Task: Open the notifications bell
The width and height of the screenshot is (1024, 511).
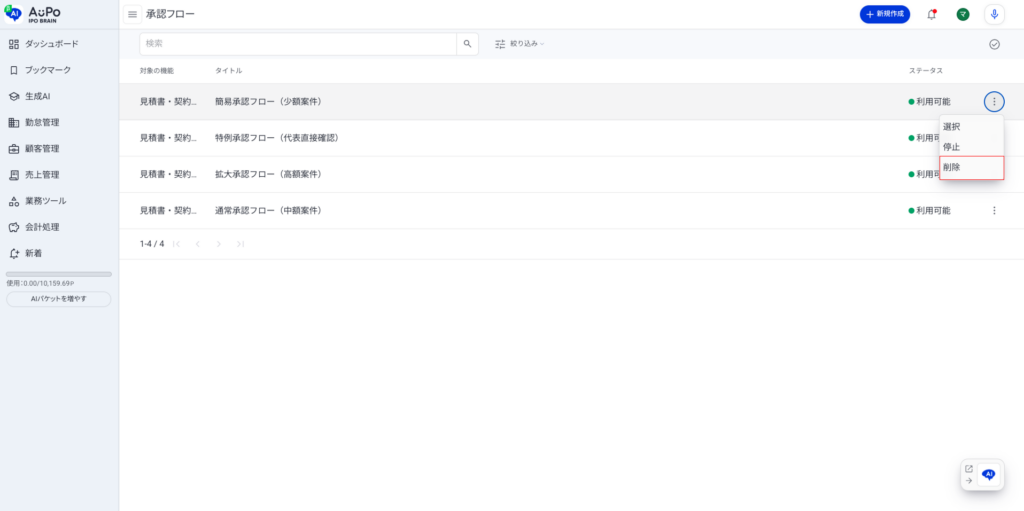Action: pos(932,14)
